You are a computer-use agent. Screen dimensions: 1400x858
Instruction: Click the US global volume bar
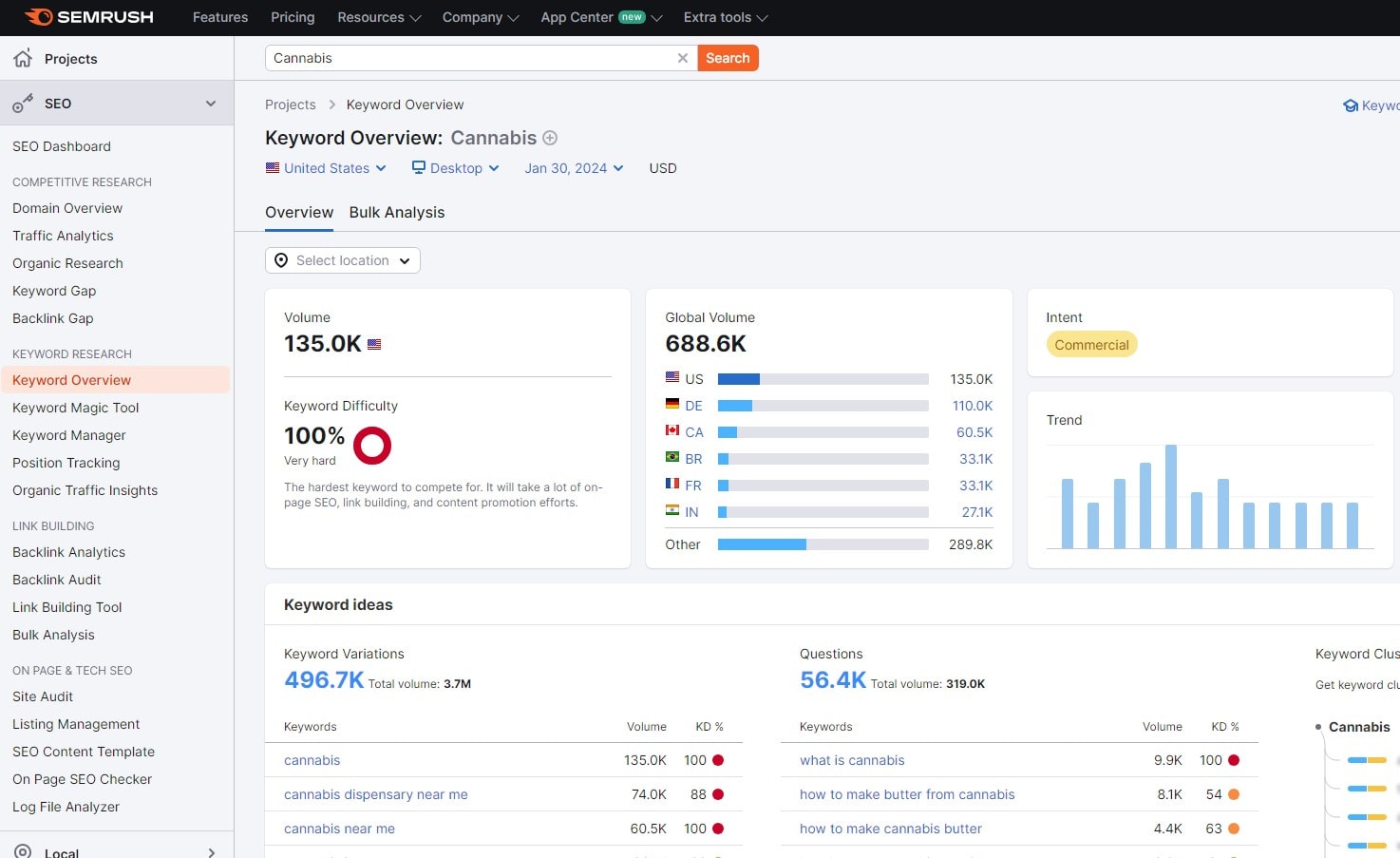pos(823,379)
